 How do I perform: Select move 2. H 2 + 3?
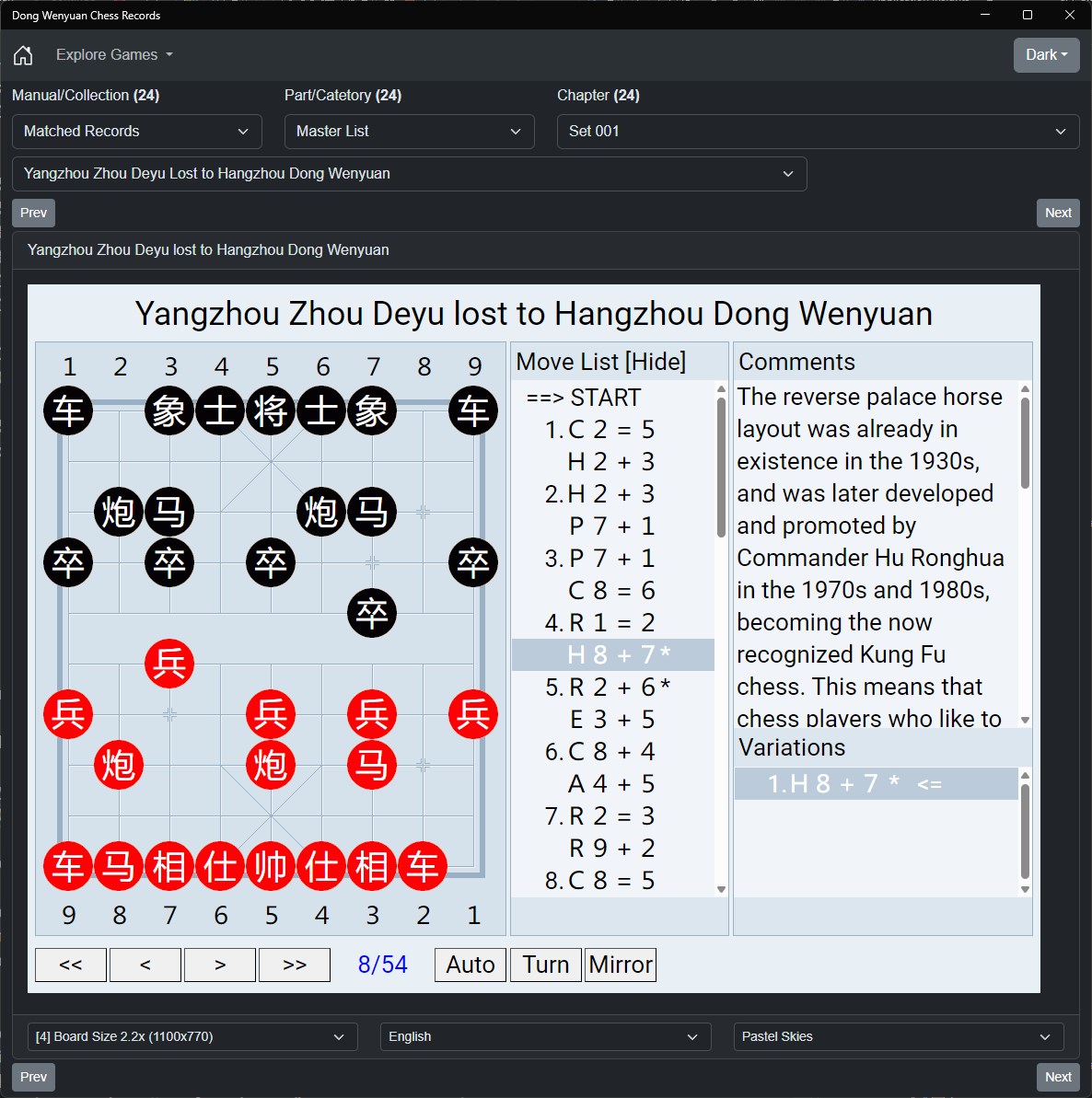pyautogui.click(x=613, y=494)
